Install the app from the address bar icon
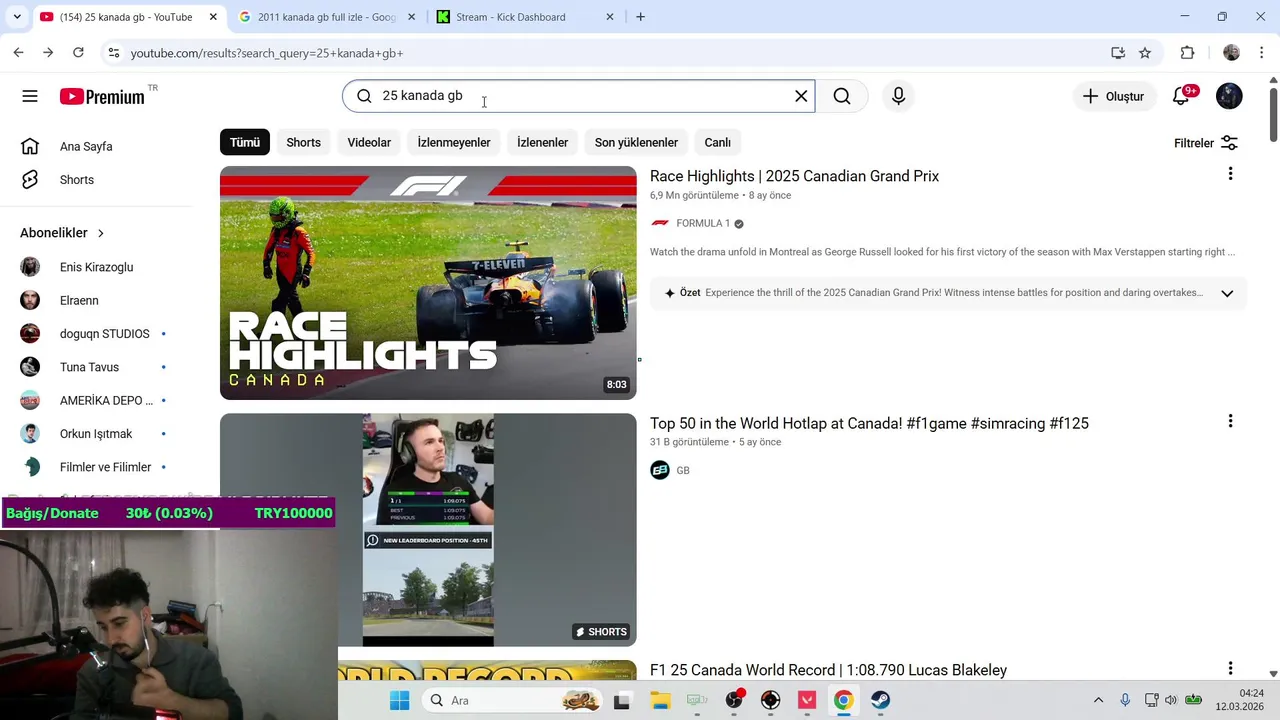Screen dimensions: 1280x720 (x=1118, y=53)
